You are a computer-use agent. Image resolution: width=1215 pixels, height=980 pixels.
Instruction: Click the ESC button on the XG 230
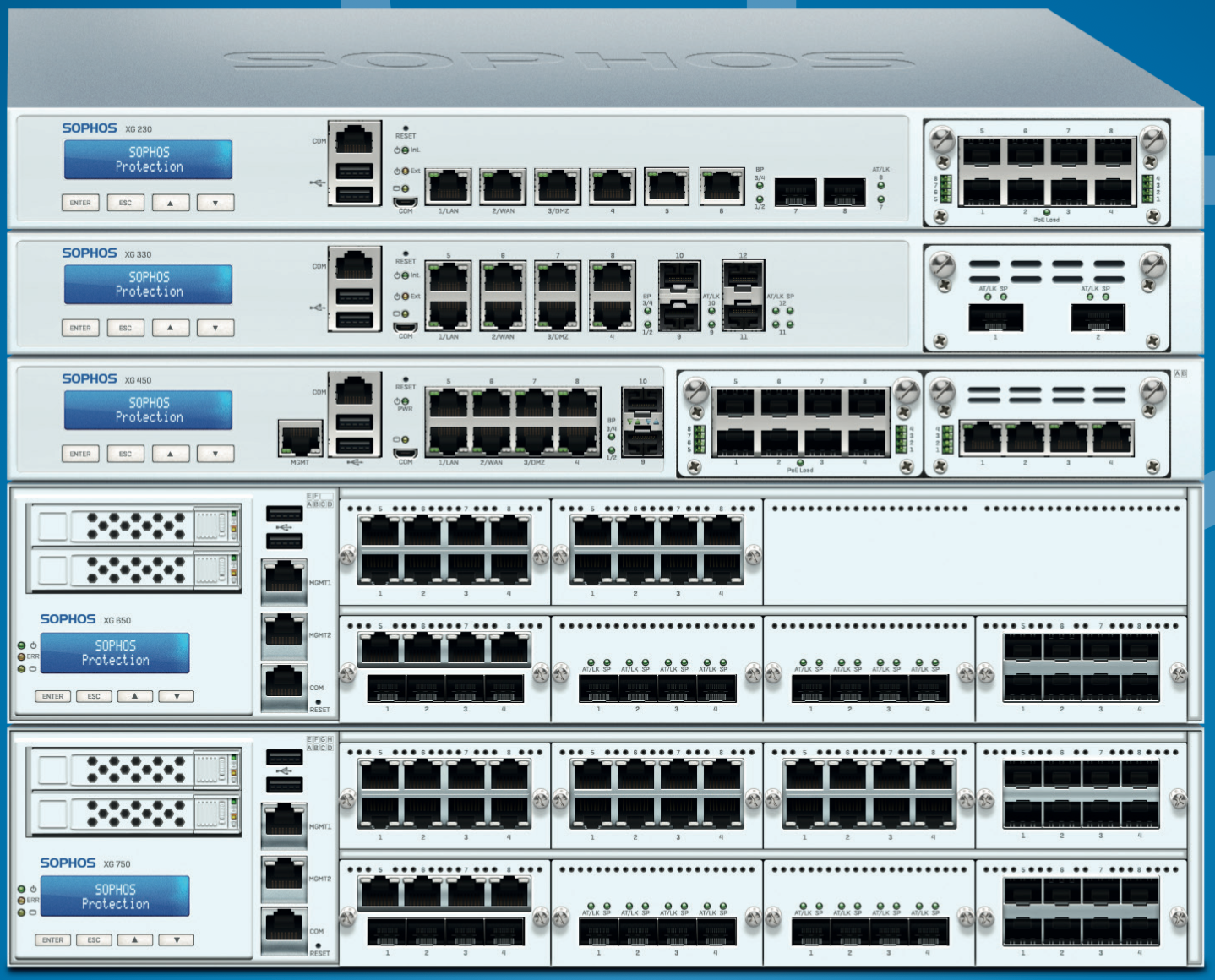click(x=125, y=203)
